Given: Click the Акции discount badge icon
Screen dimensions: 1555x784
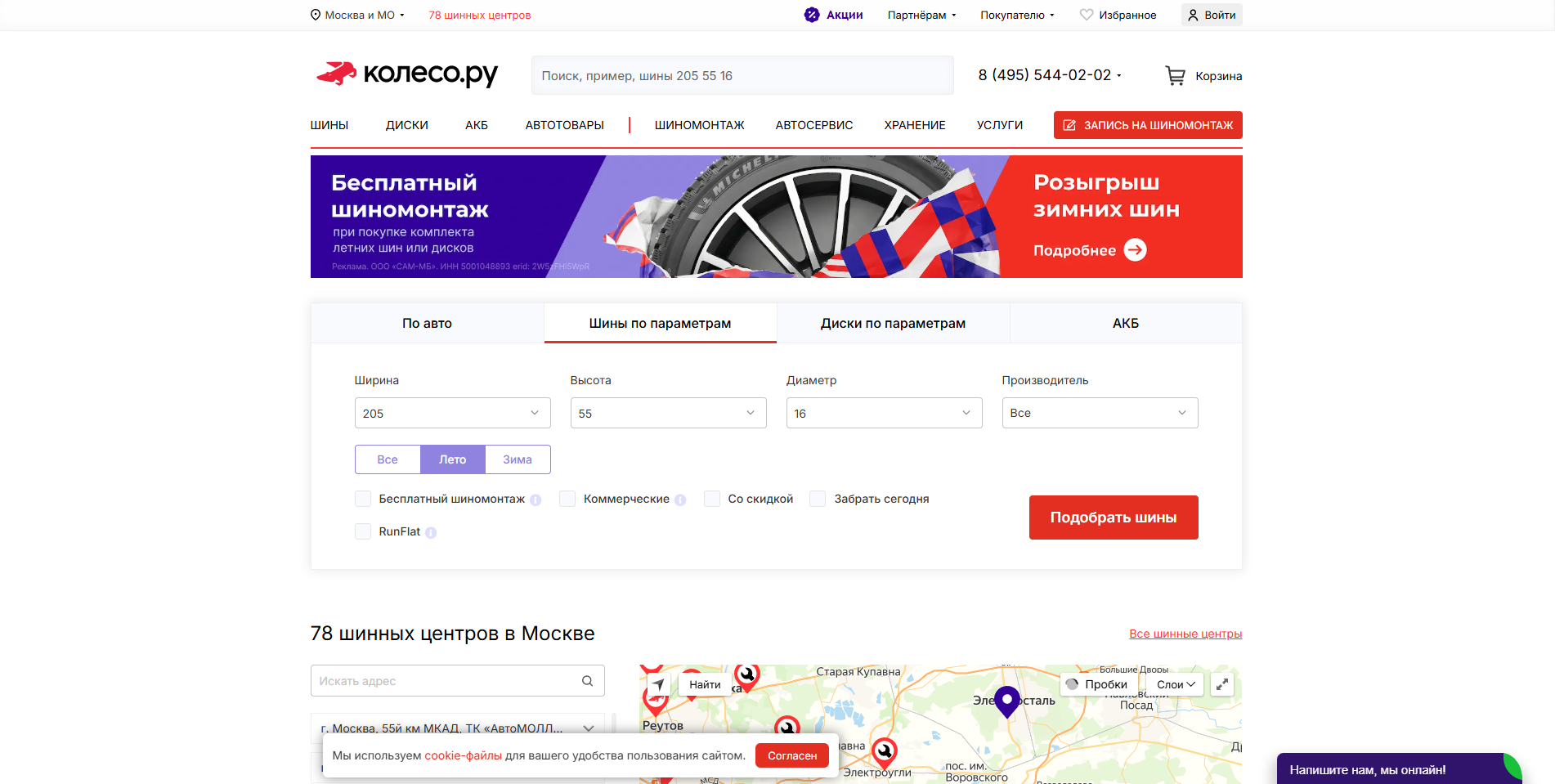Looking at the screenshot, I should [x=812, y=15].
